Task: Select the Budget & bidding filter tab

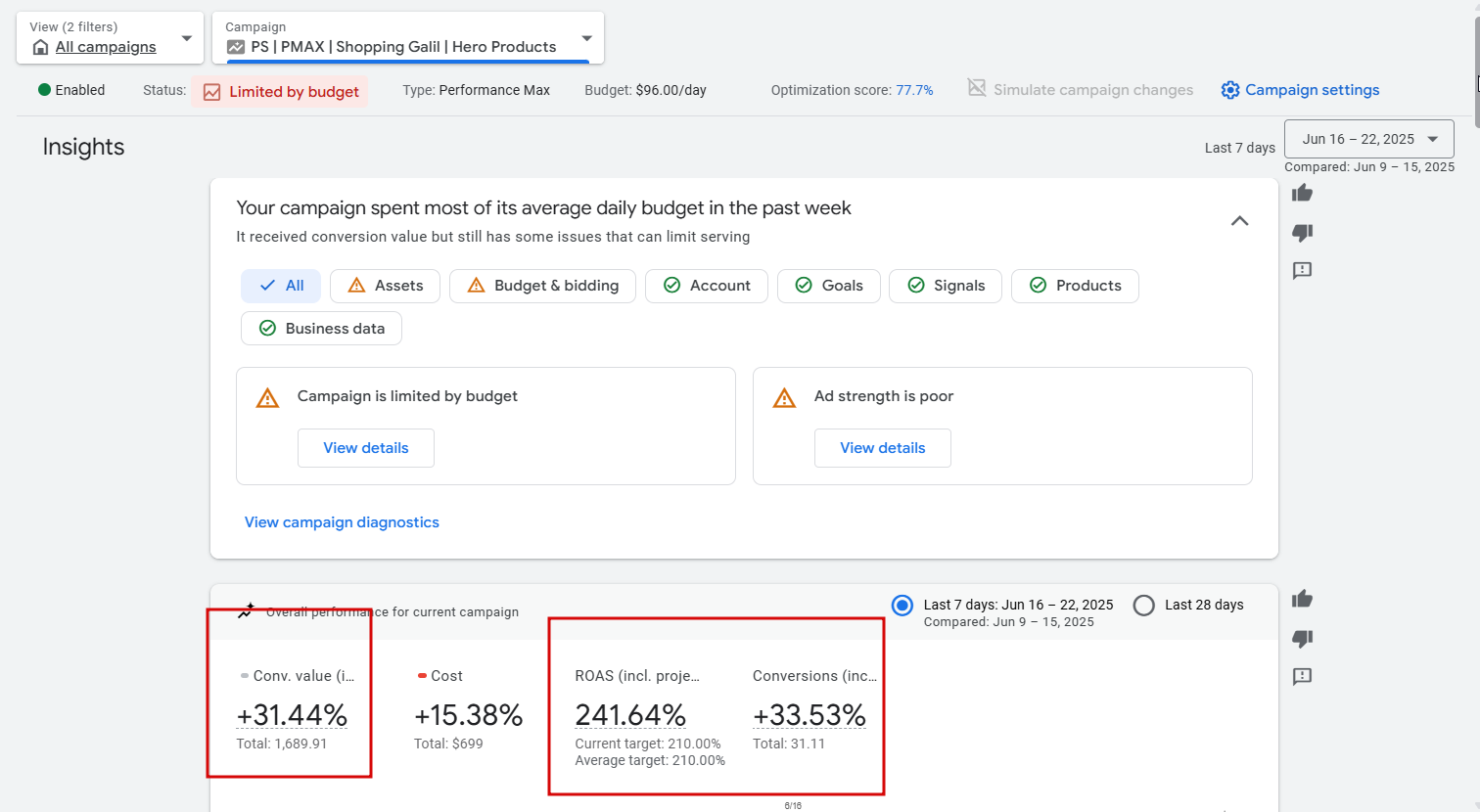Action: click(x=542, y=286)
